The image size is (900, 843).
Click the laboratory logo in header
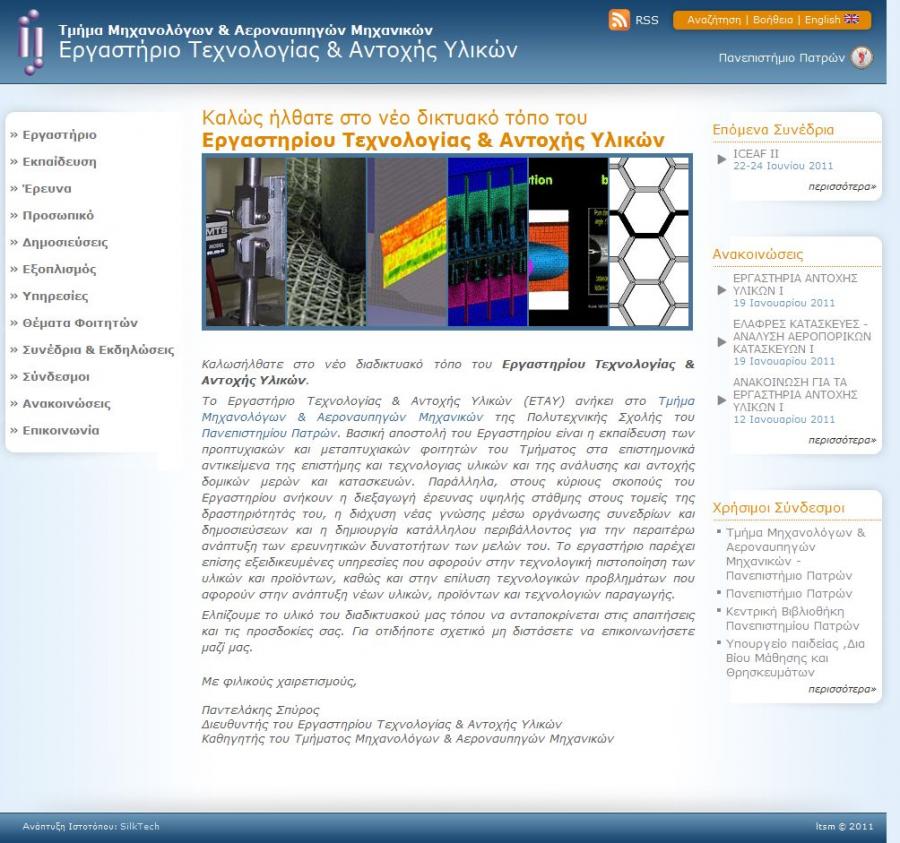pyautogui.click(x=30, y=42)
